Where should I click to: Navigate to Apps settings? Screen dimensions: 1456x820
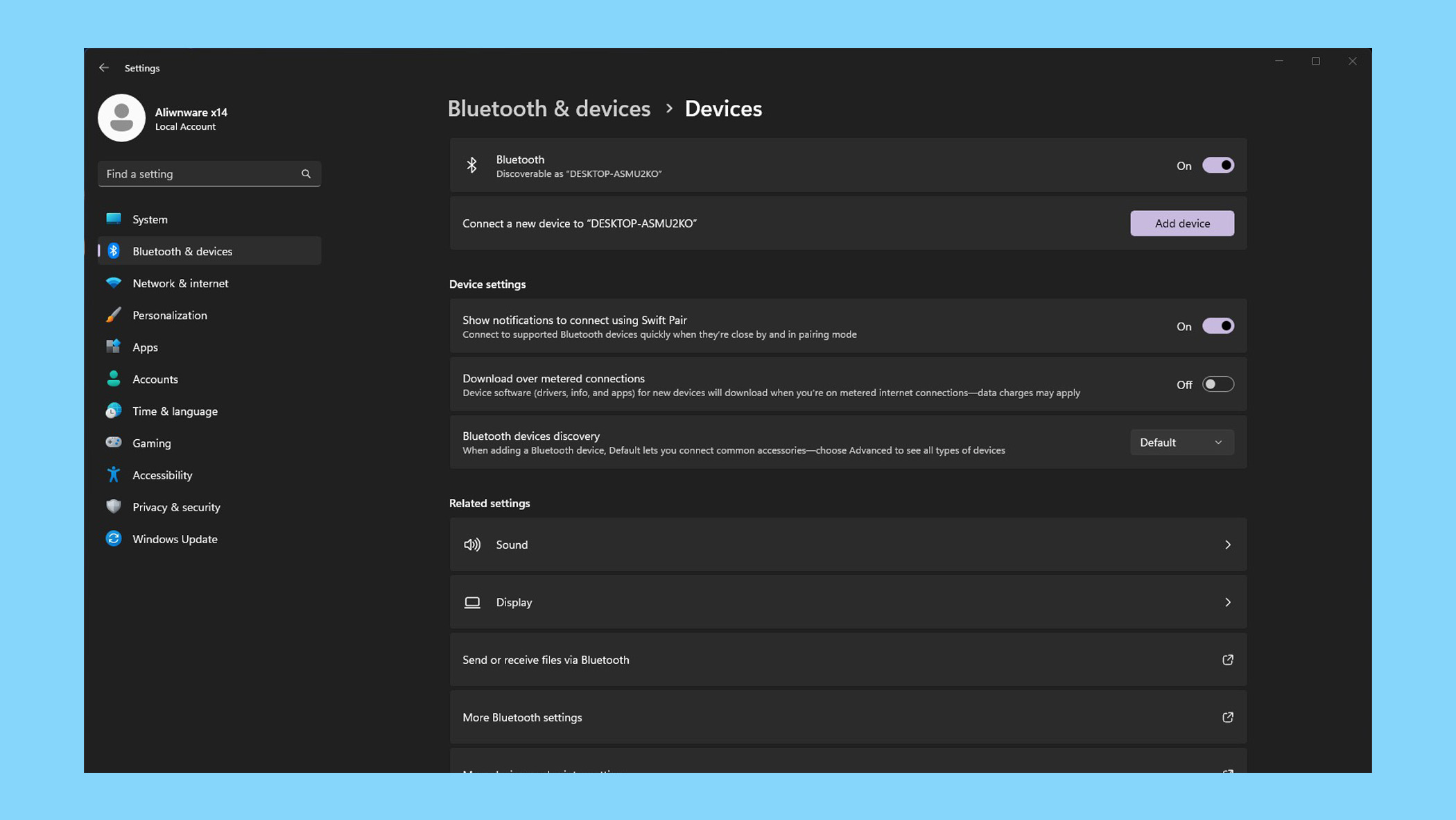(209, 347)
